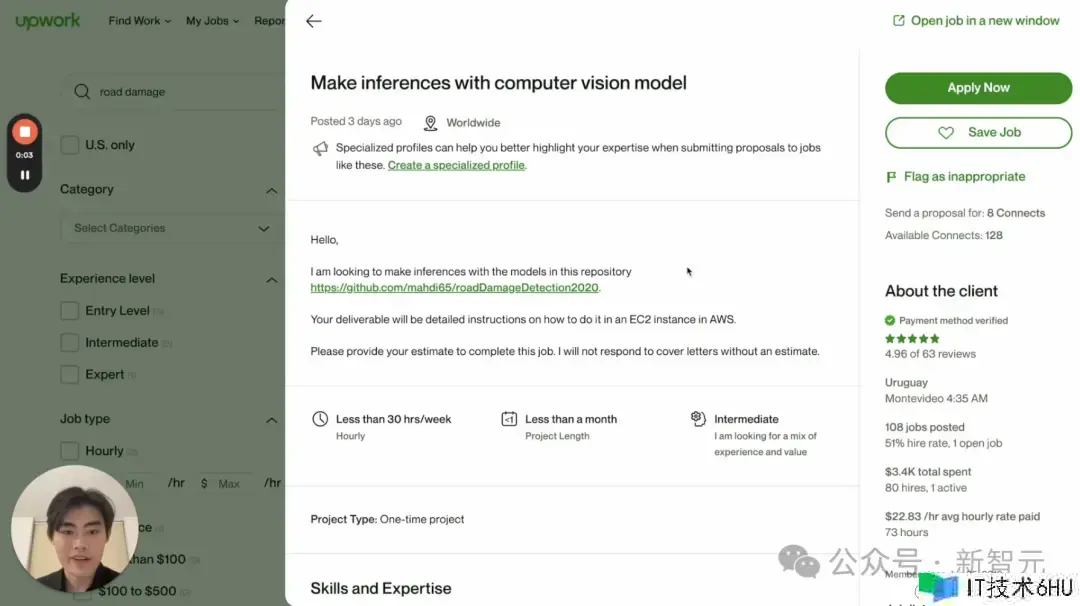Open the Find Work menu
Image resolution: width=1080 pixels, height=606 pixels.
tap(139, 21)
